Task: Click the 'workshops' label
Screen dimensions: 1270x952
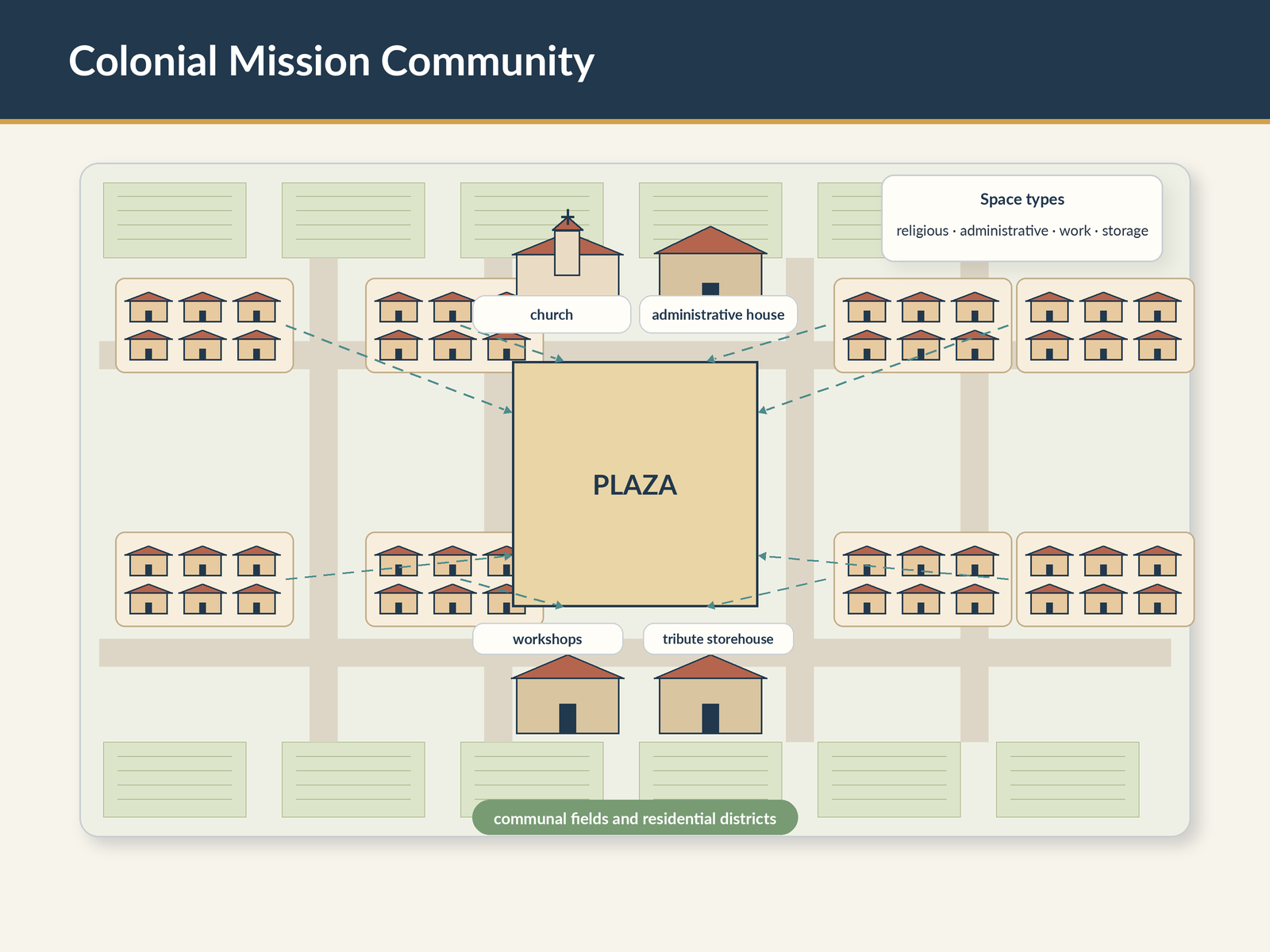Action: click(548, 639)
